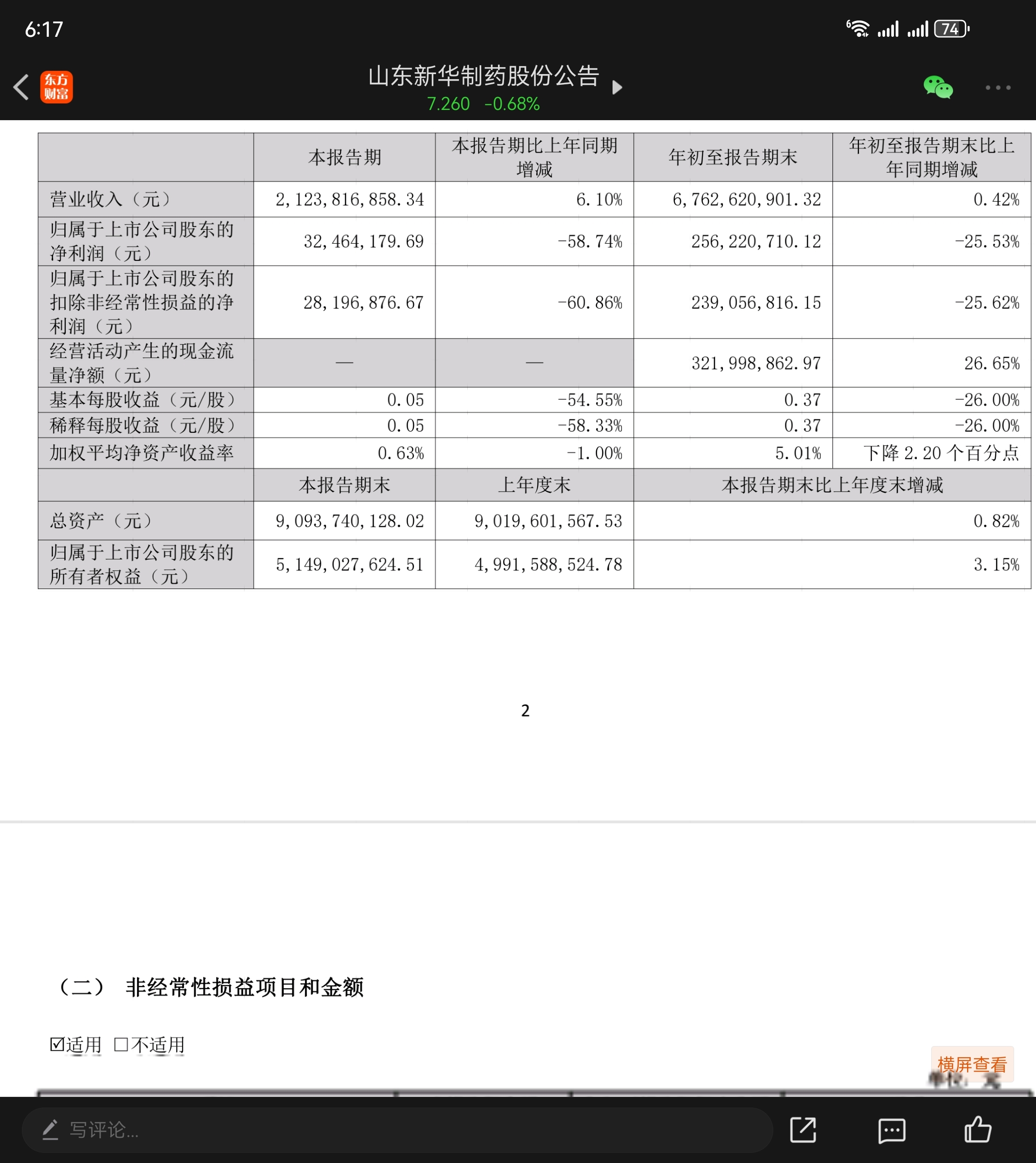Check the 适用 checkbox
Image resolution: width=1036 pixels, height=1163 pixels.
click(x=57, y=1044)
